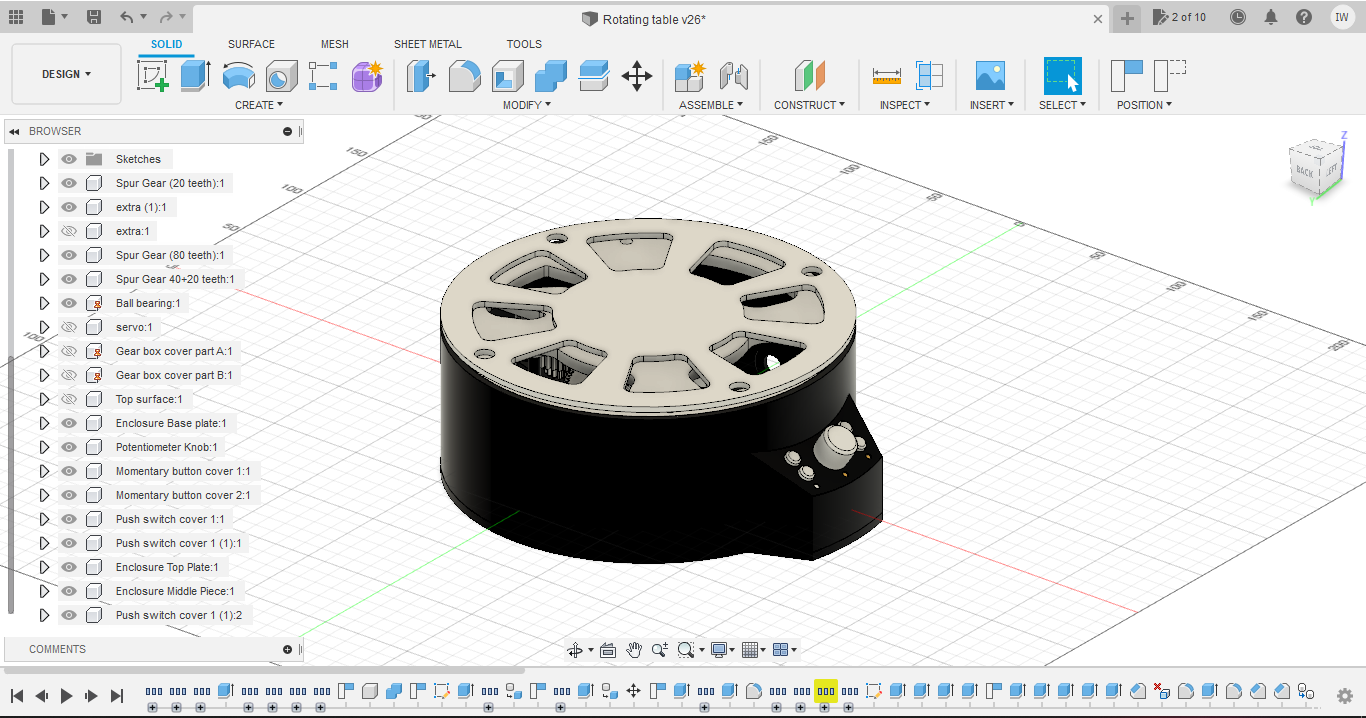This screenshot has width=1366, height=718.
Task: Open the MODIFY dropdown menu
Action: click(526, 105)
